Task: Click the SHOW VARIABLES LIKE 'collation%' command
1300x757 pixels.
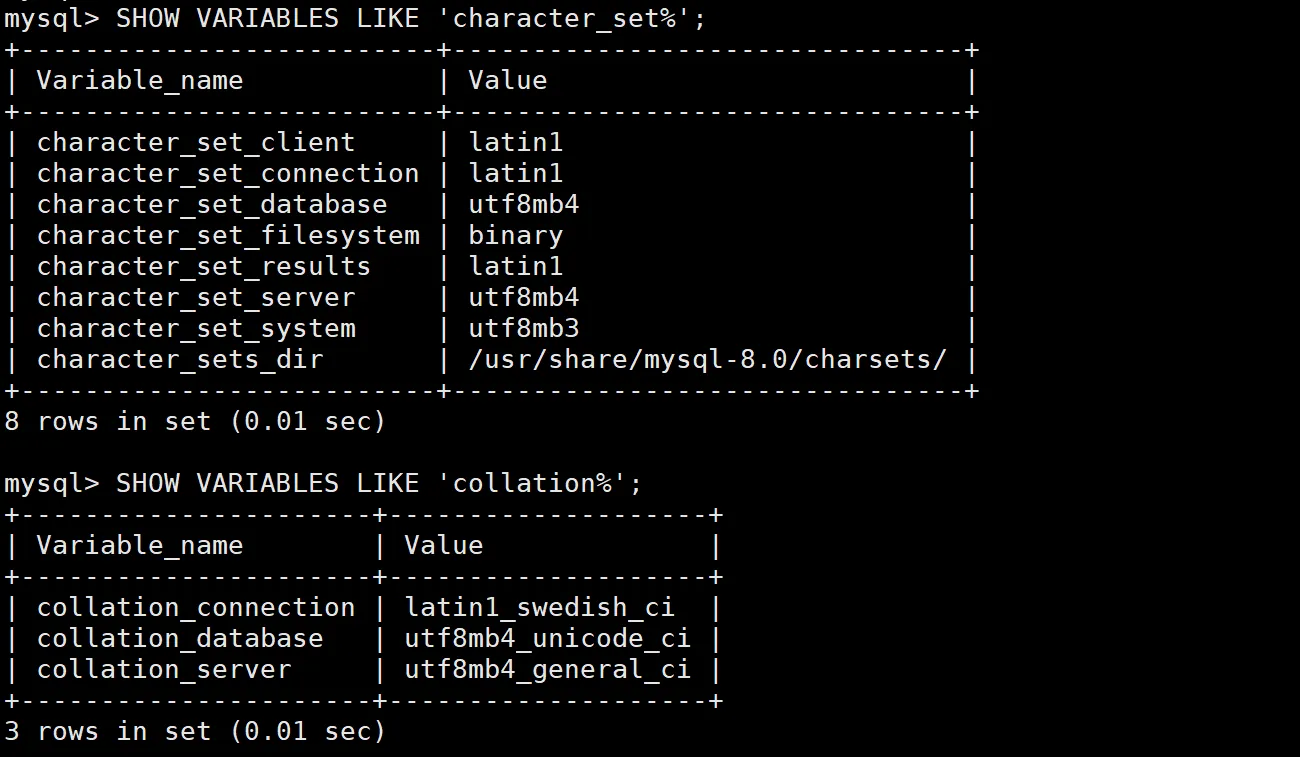Action: [380, 483]
